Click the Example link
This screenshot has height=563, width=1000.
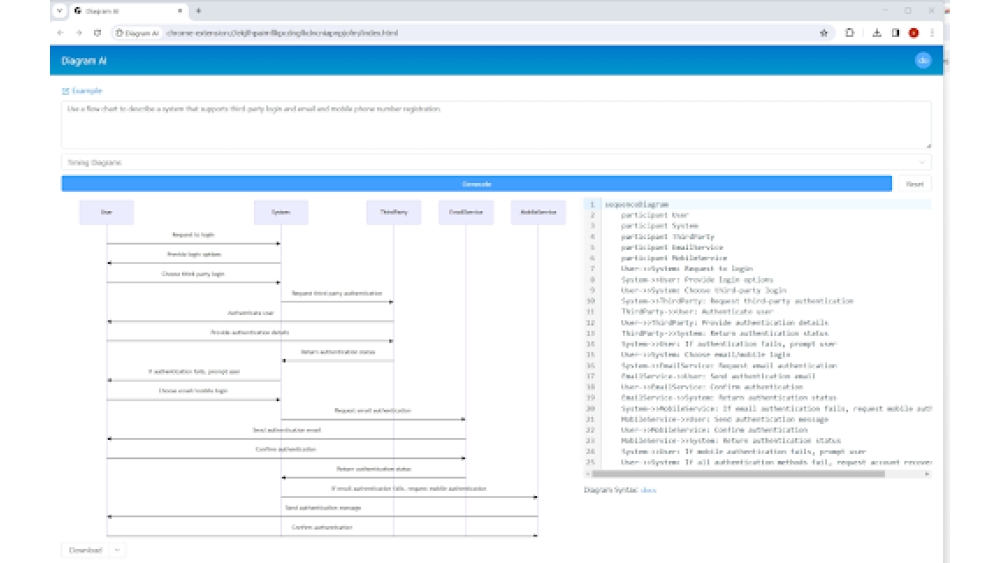tap(82, 91)
